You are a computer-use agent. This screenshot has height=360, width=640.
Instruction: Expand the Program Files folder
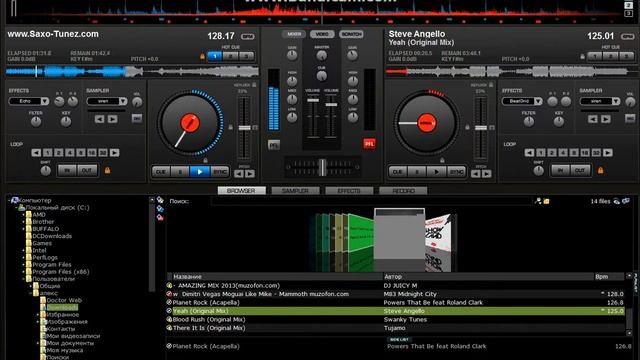click(x=23, y=264)
